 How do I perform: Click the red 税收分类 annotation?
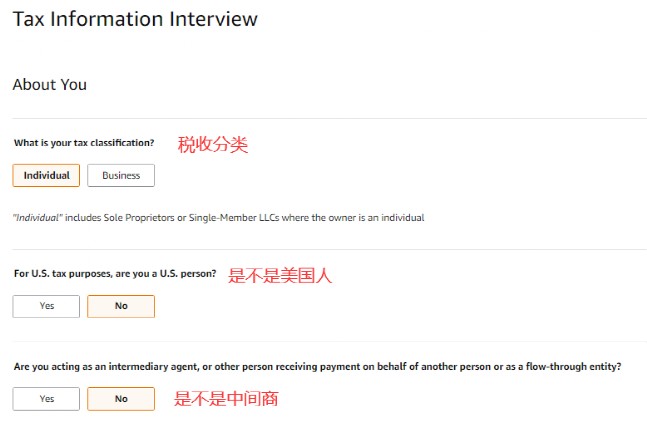212,144
